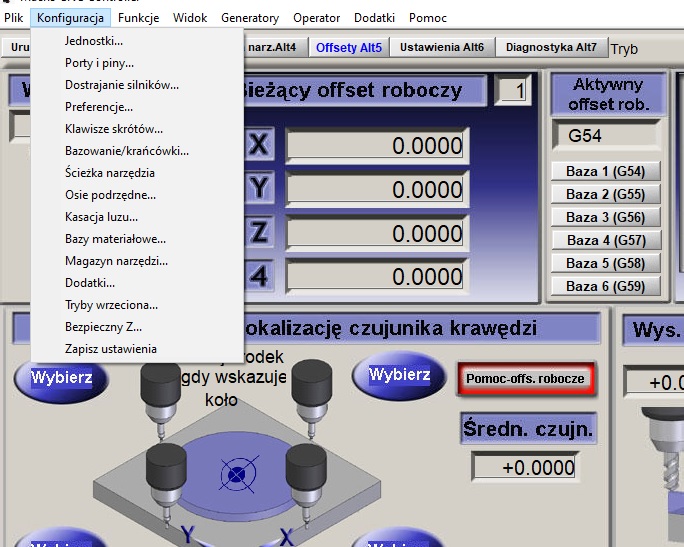
Task: Click the 4th axis zero button
Action: tap(259, 276)
